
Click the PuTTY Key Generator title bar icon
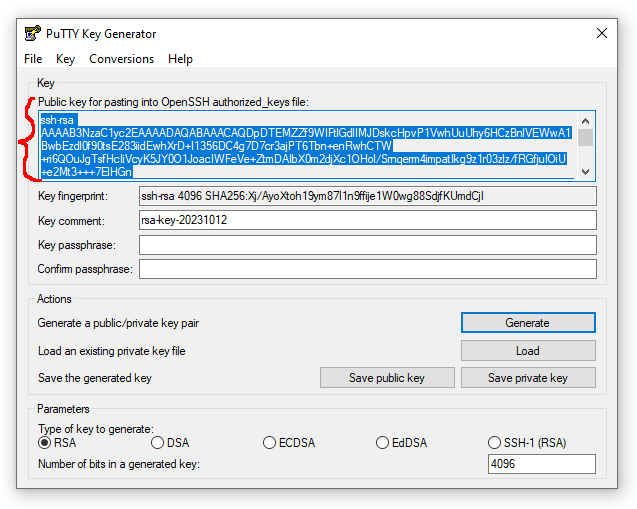(32, 33)
